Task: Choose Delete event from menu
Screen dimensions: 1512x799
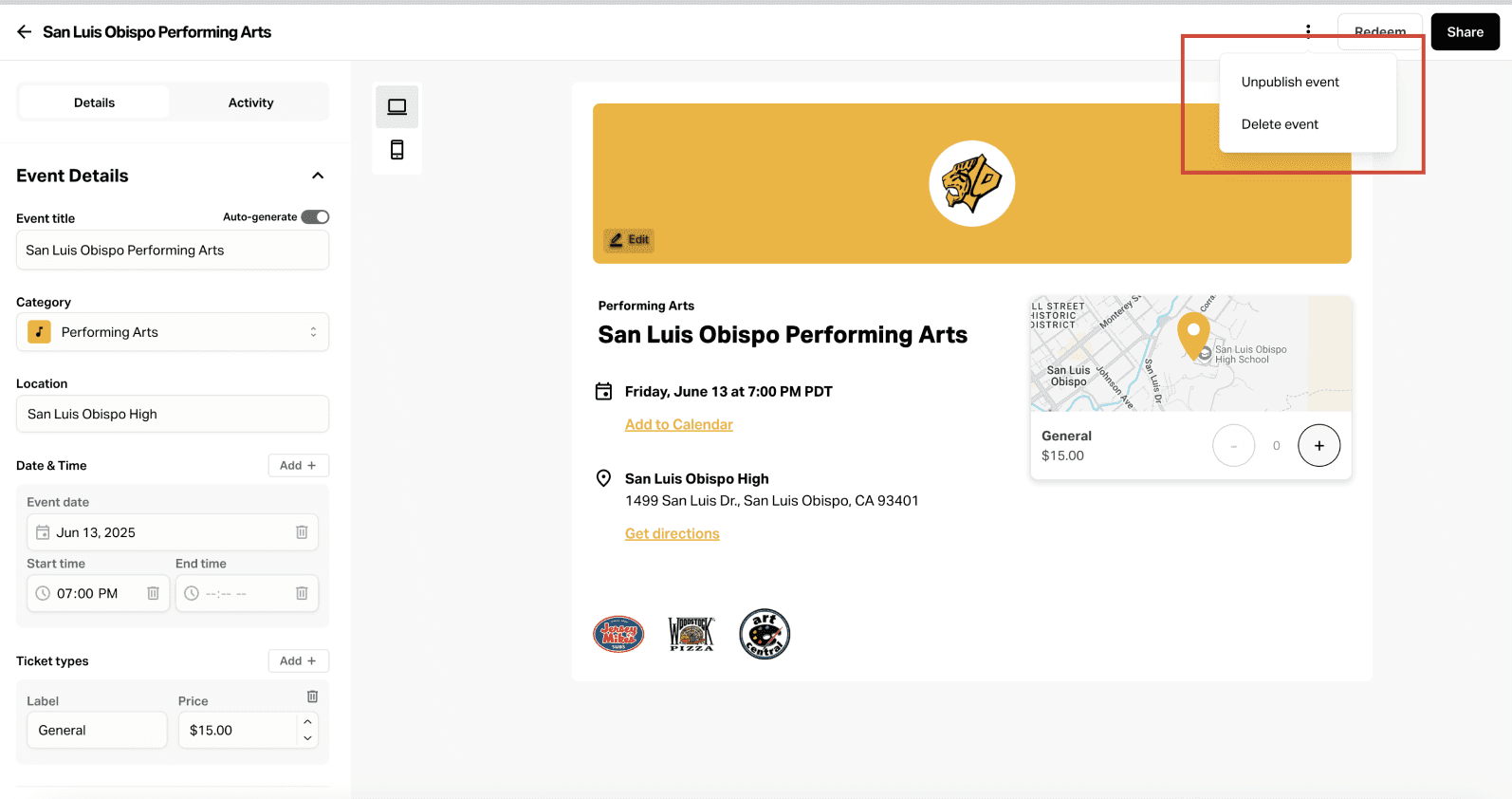Action: pos(1280,124)
